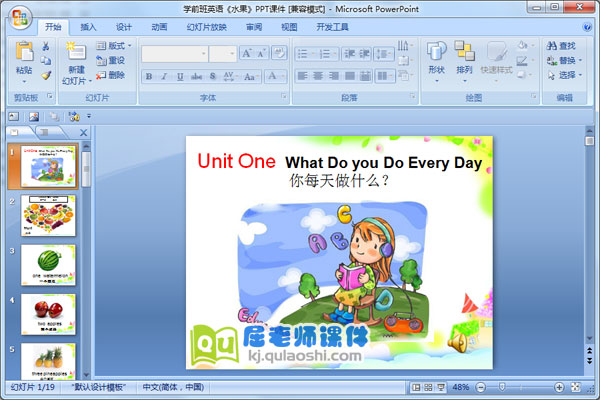Toggle text Shadow formatting

212,77
